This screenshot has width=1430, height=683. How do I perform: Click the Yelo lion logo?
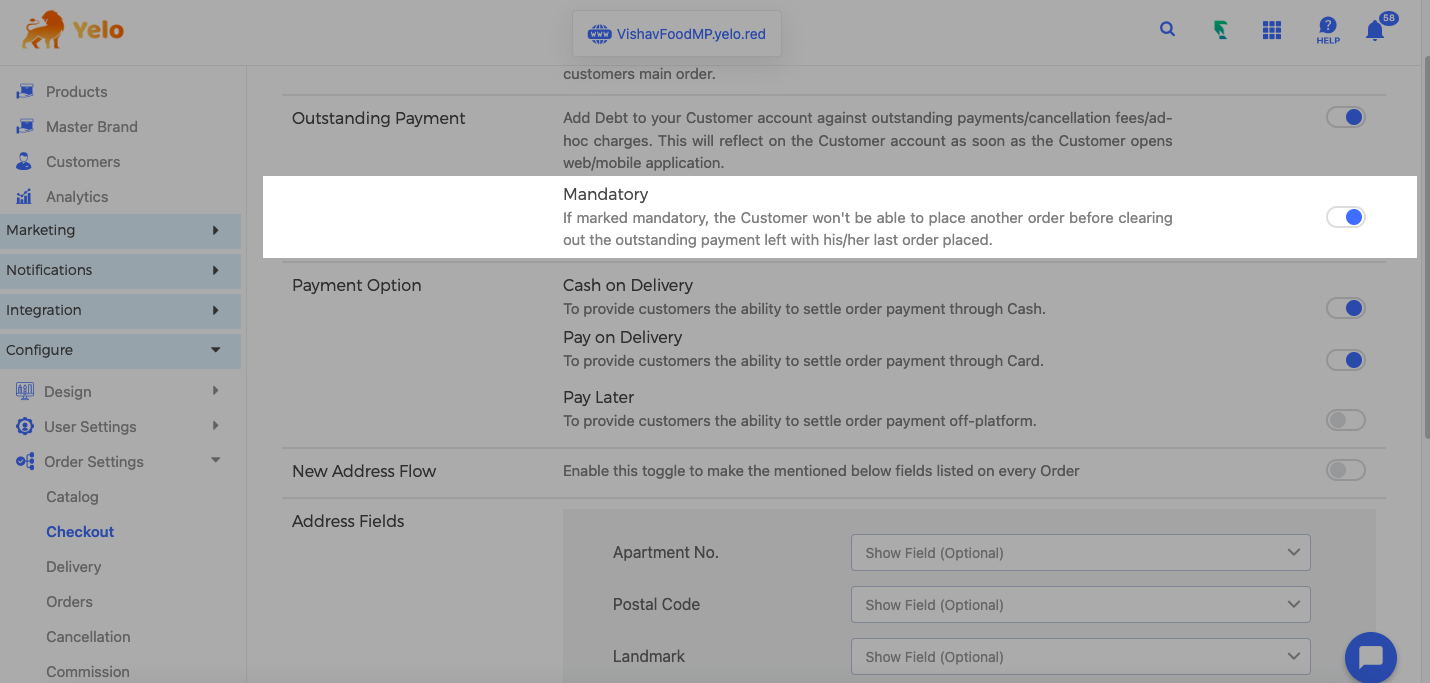(x=73, y=30)
